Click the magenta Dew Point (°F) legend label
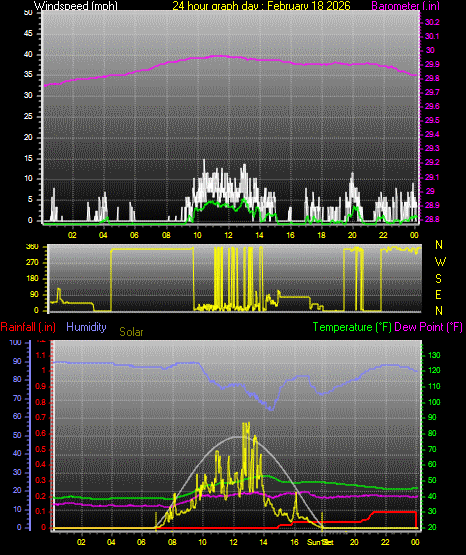 point(428,327)
